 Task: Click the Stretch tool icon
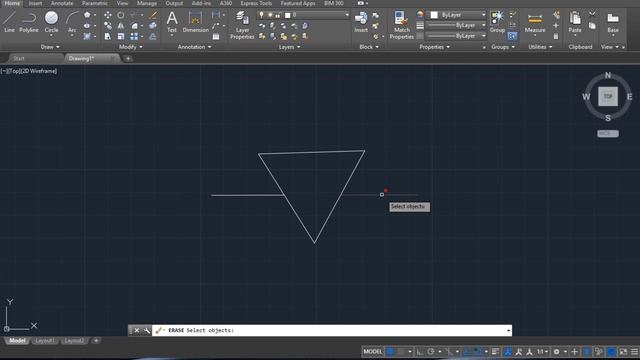pyautogui.click(x=108, y=36)
